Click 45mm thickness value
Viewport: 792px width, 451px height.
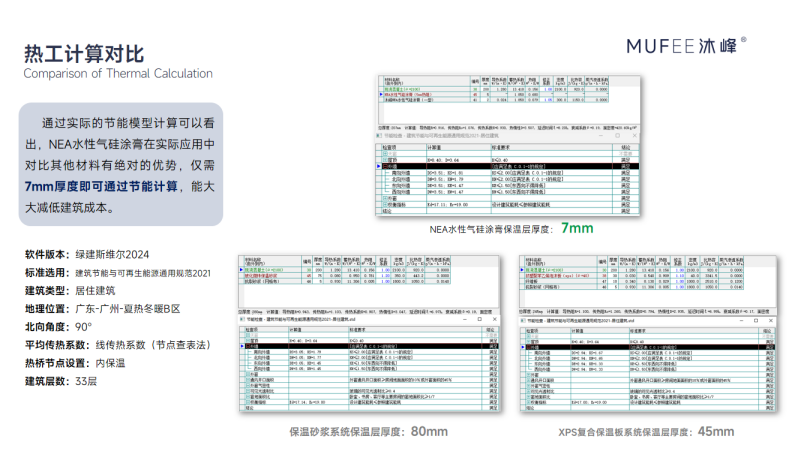point(716,431)
